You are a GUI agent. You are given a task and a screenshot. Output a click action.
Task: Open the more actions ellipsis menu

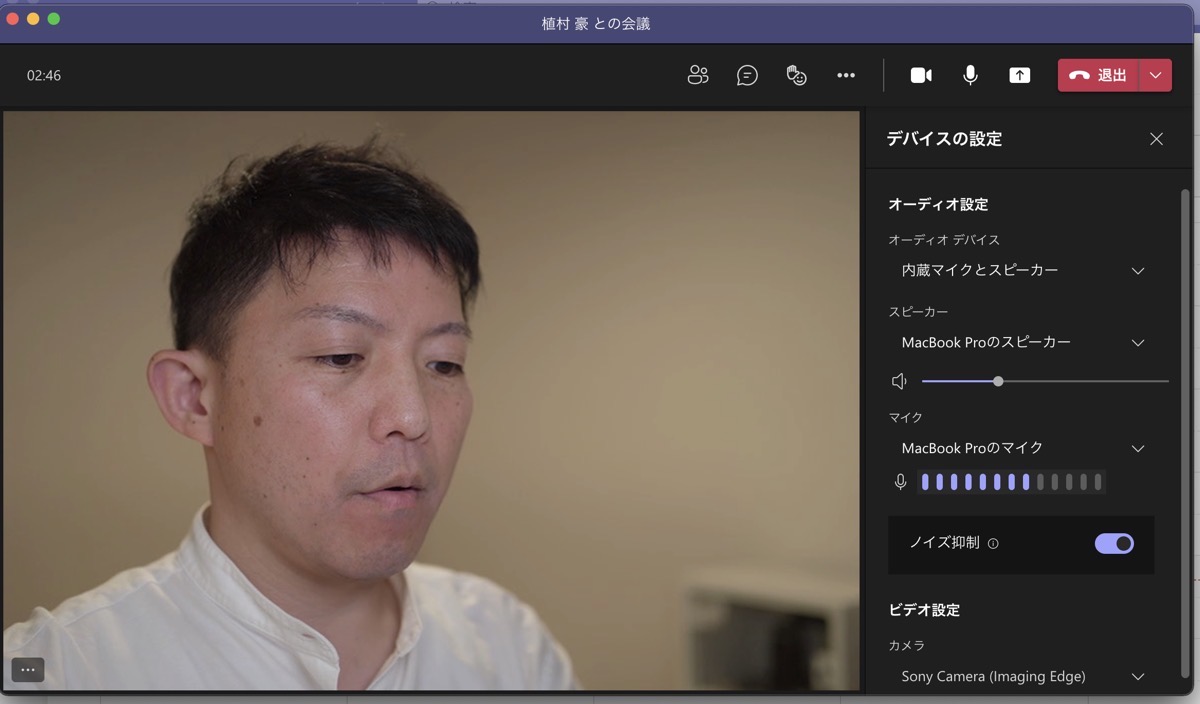pos(846,75)
